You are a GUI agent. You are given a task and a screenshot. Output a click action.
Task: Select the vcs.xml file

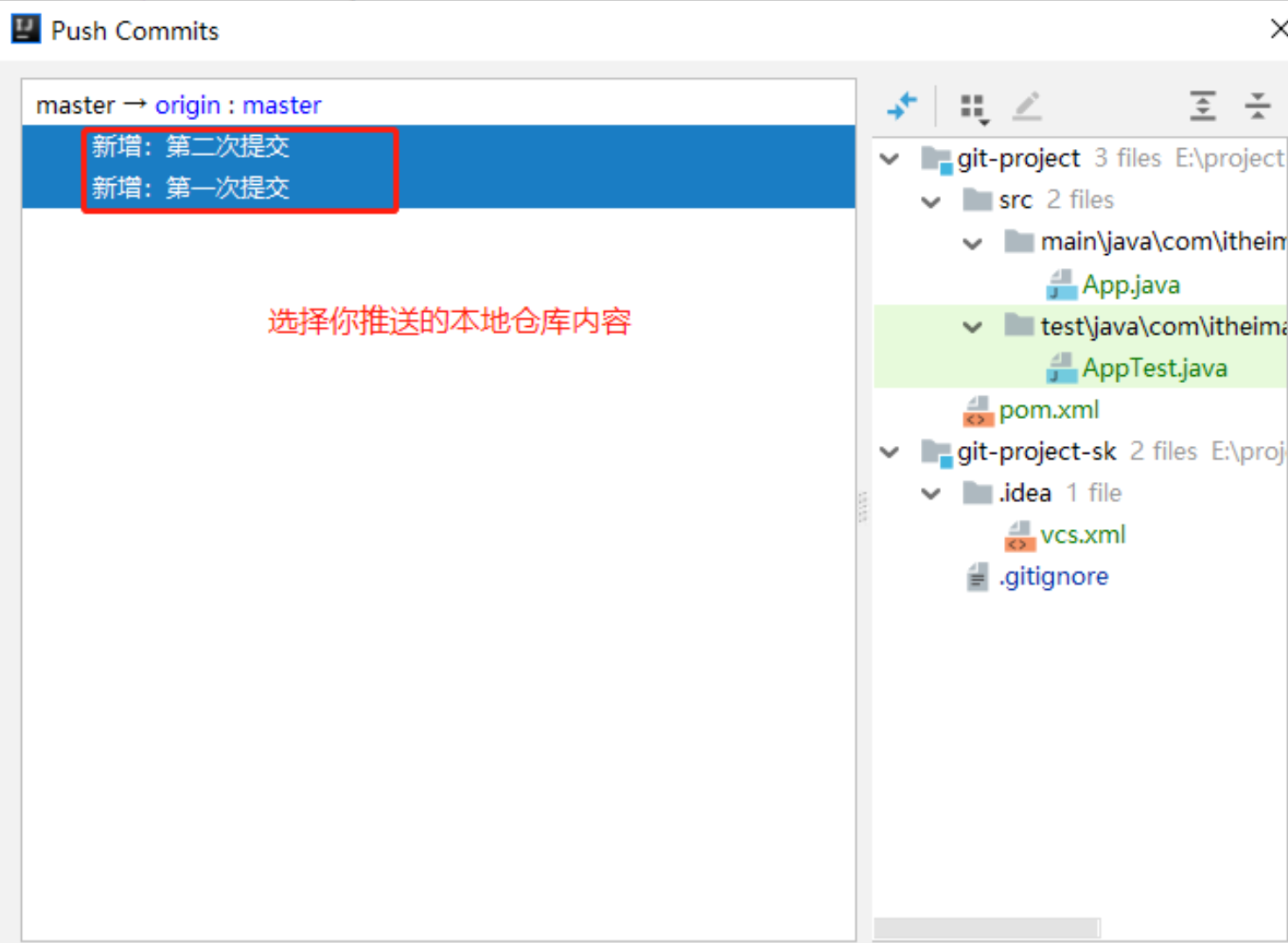[x=1082, y=535]
